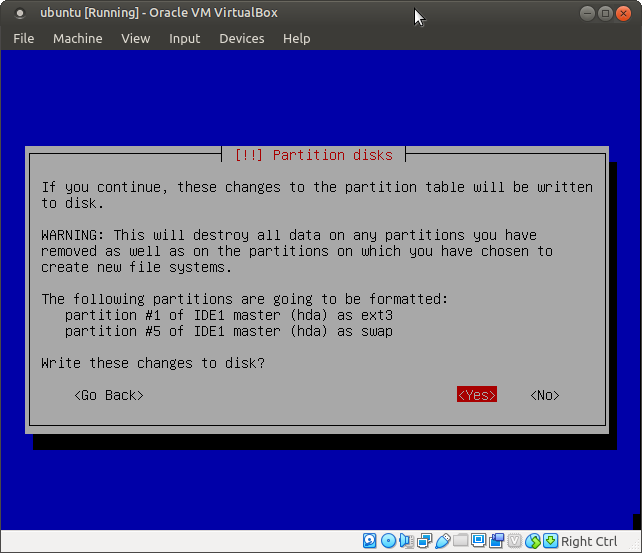
Task: Click the USB devices icon
Action: point(443,541)
